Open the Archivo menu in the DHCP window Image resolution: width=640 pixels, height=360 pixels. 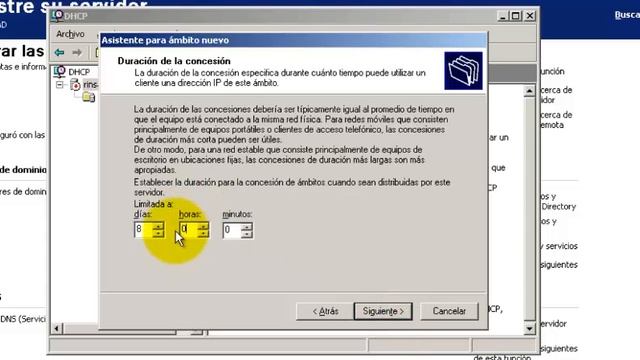70,34
